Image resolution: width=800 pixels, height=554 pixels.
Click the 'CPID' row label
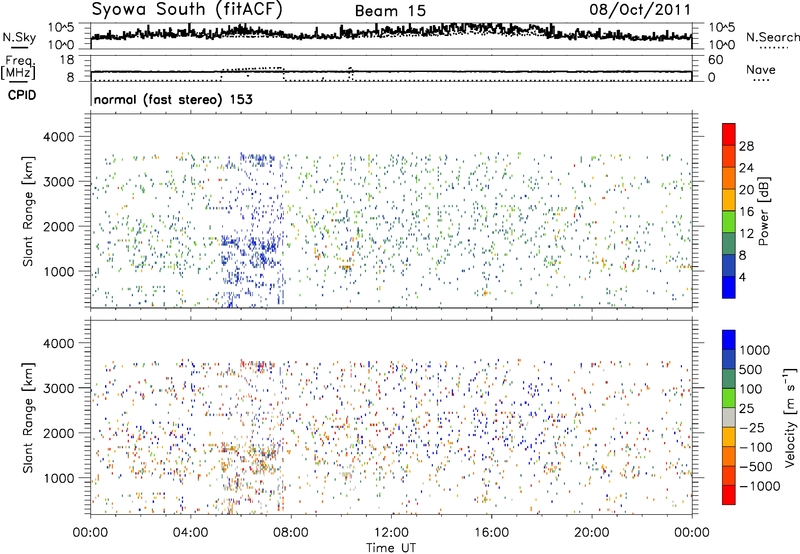tap(22, 95)
